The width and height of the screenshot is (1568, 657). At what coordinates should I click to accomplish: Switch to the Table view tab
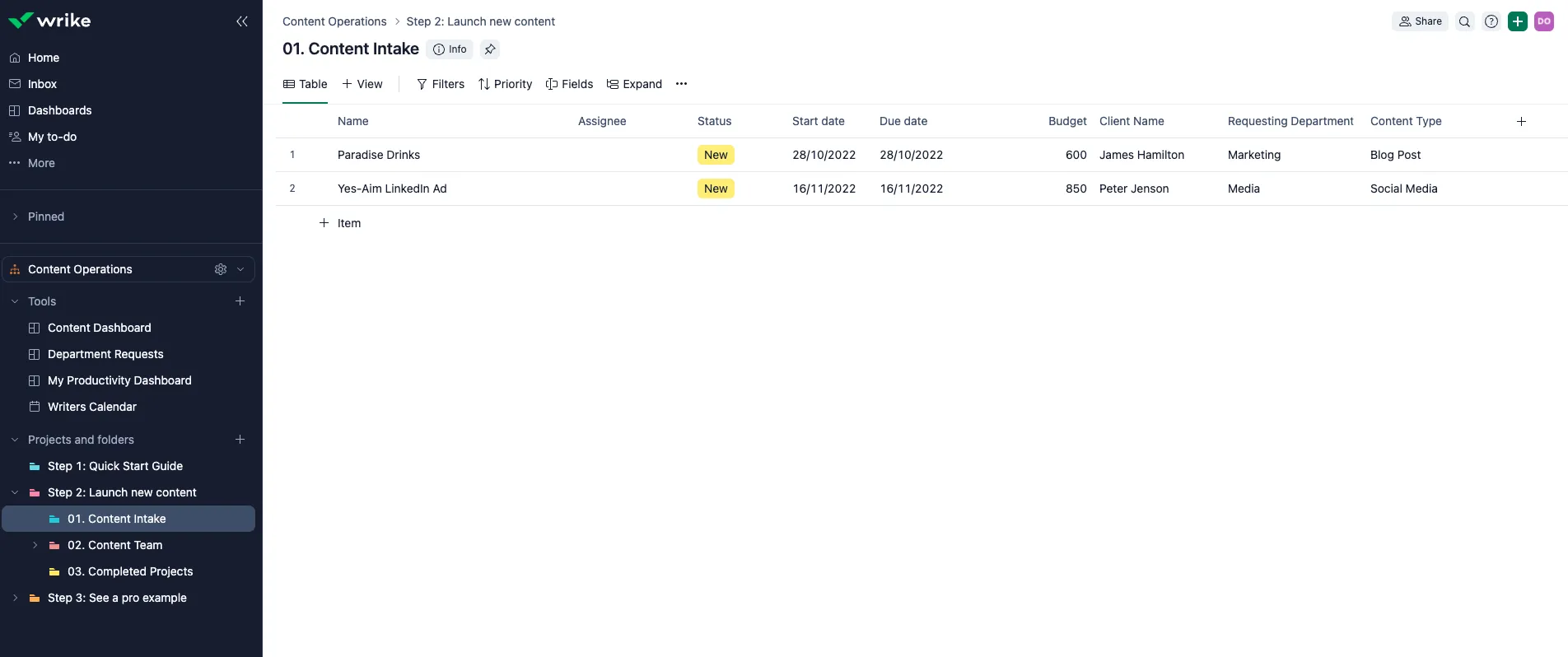[x=306, y=84]
